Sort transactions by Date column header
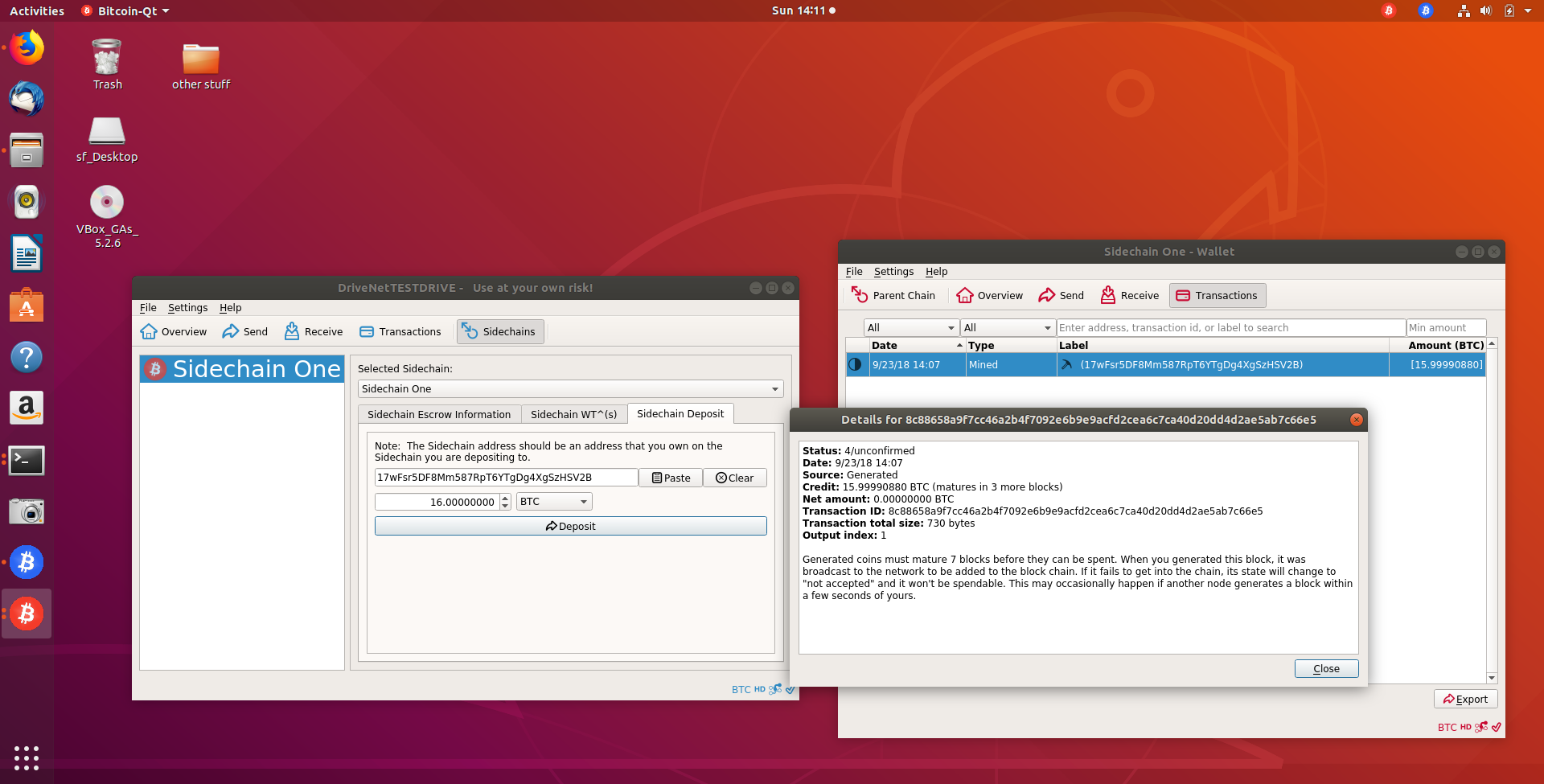Viewport: 1544px width, 784px height. click(x=917, y=345)
